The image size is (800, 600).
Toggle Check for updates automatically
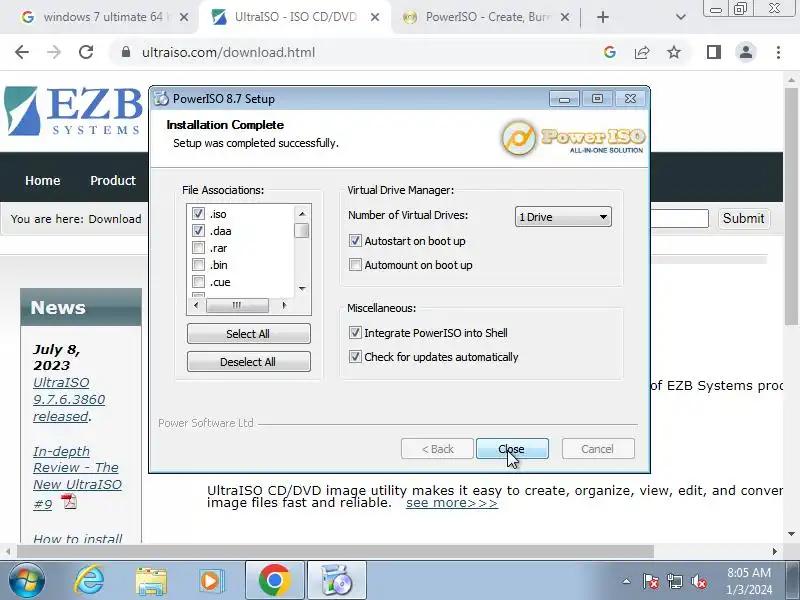(x=355, y=357)
